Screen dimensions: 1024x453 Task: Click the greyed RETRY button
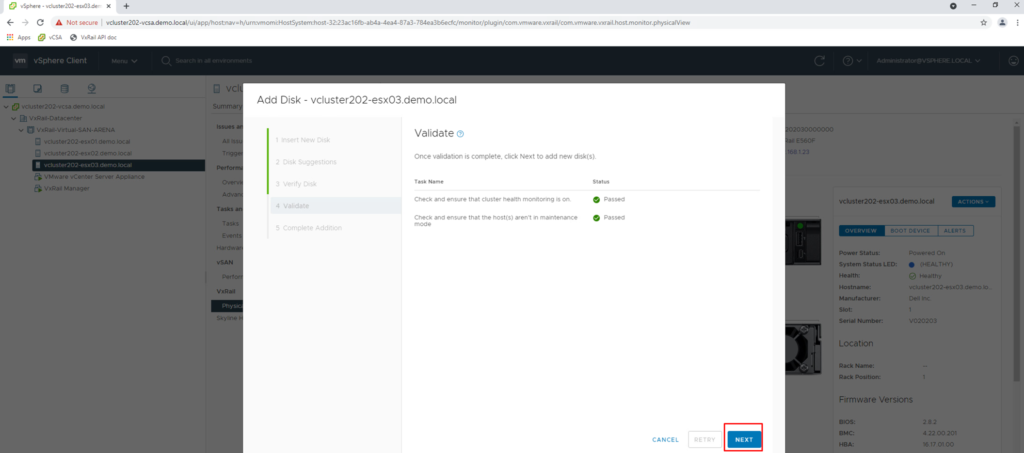click(705, 439)
